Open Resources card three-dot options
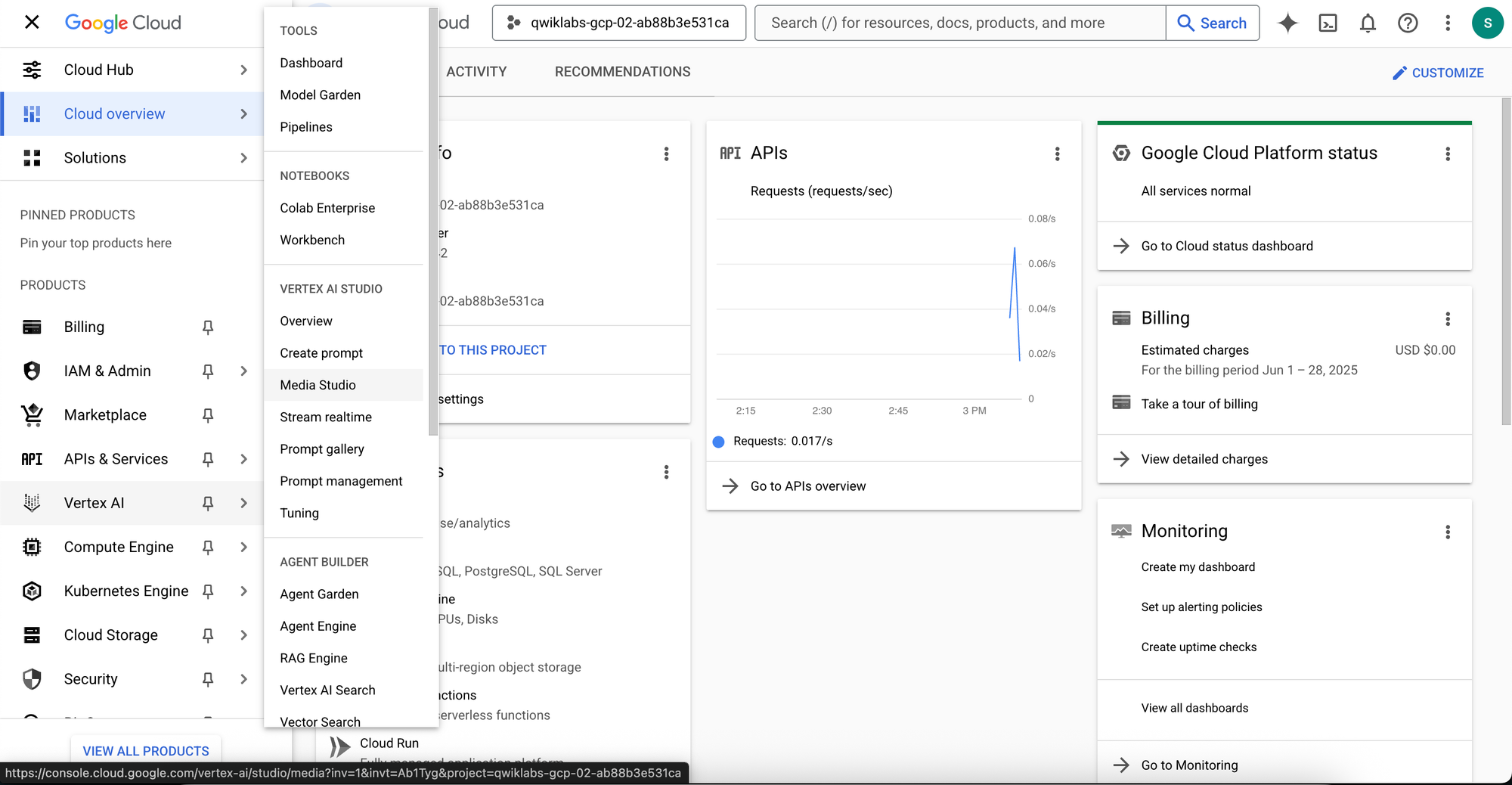 coord(666,473)
